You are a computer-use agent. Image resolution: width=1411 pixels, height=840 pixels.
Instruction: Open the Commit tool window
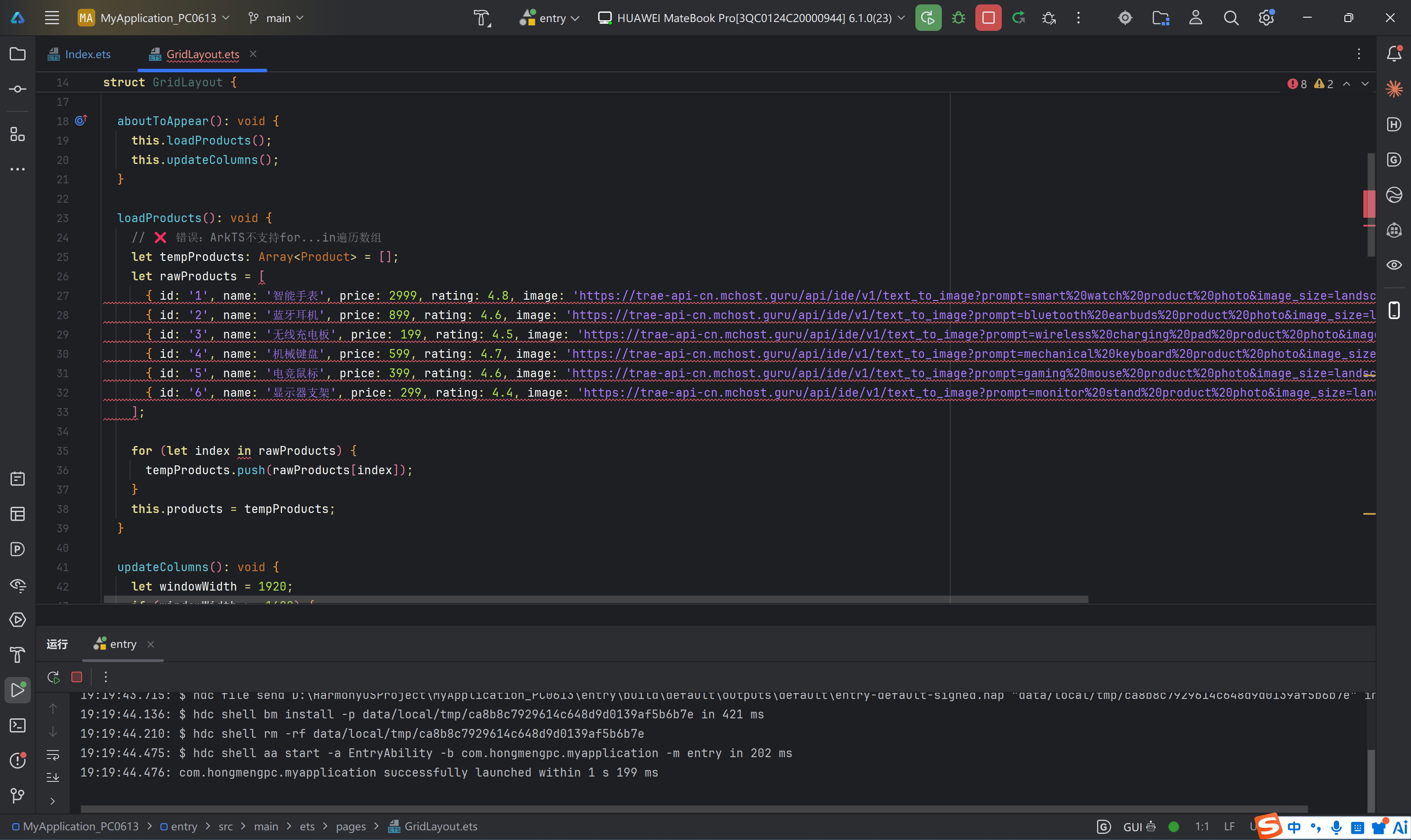(18, 89)
